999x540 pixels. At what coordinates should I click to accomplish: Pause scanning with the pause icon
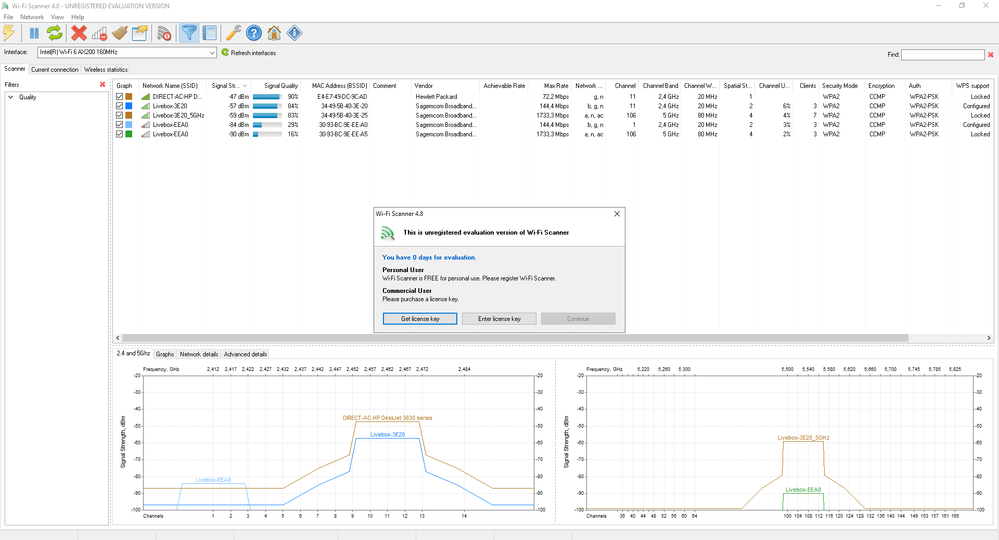(x=33, y=33)
